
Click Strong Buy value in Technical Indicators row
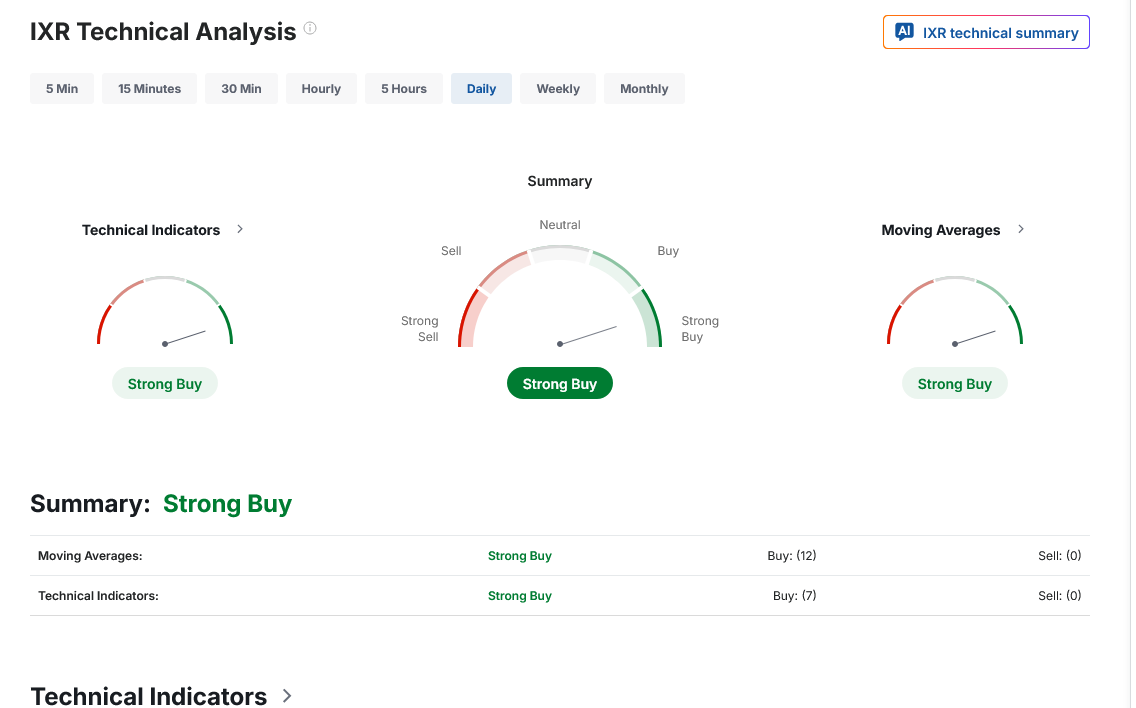pos(519,596)
